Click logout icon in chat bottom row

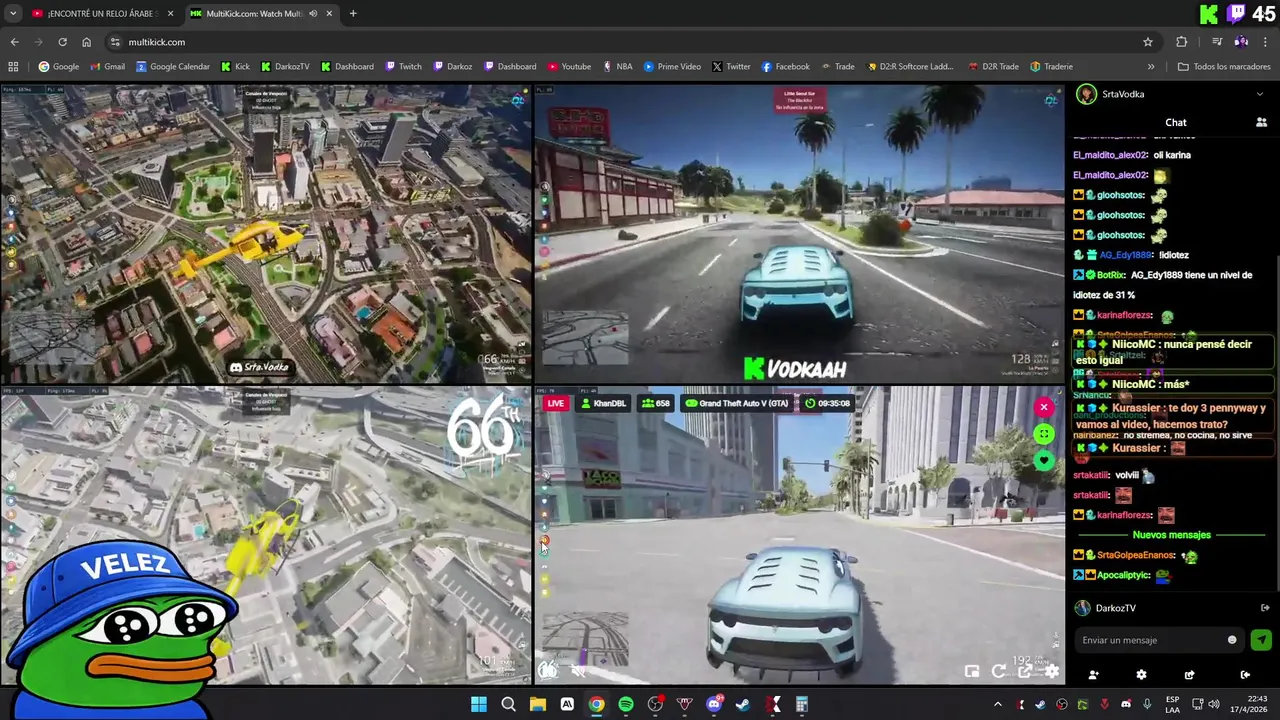click(1245, 675)
